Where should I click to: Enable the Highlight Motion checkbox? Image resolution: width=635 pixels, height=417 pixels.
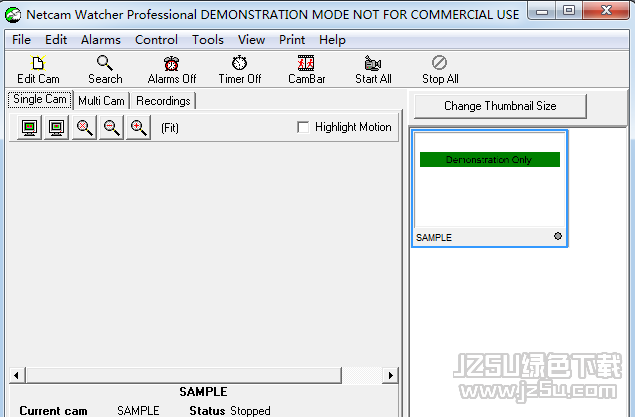(303, 127)
